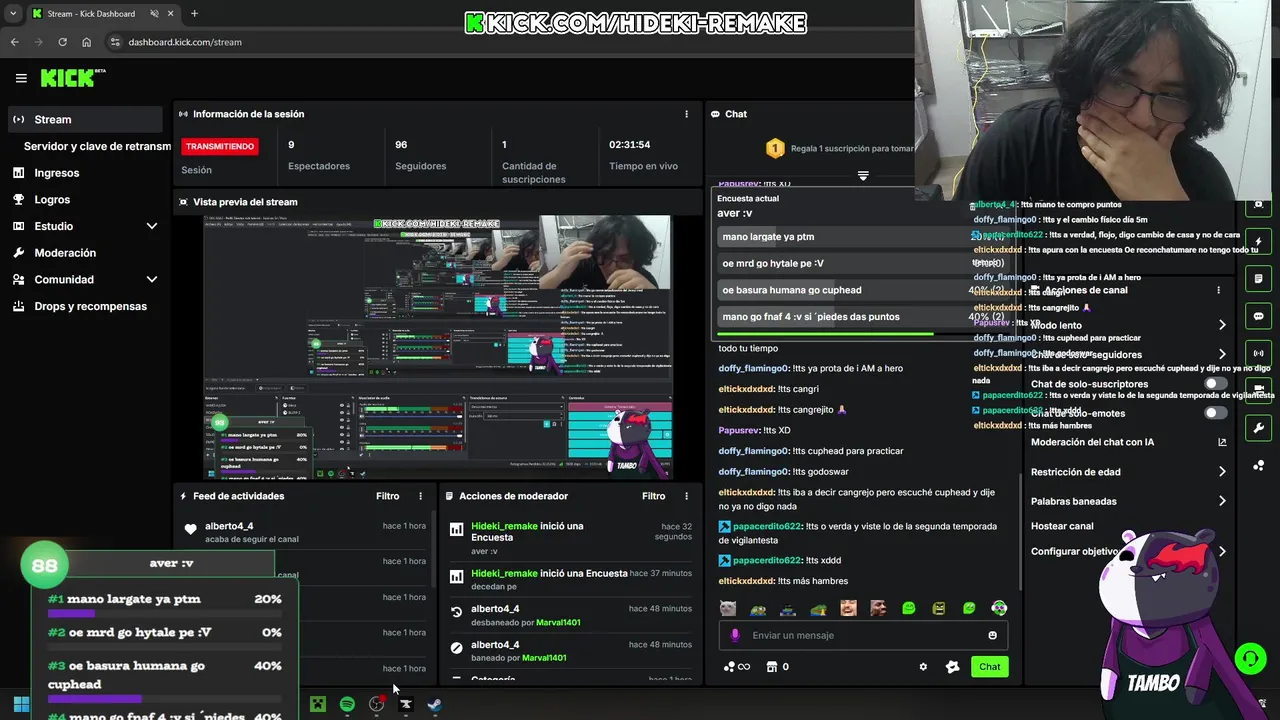Viewport: 1280px width, 720px height.
Task: Toggle Chat de solo-suscriptores switch
Action: (x=1215, y=384)
